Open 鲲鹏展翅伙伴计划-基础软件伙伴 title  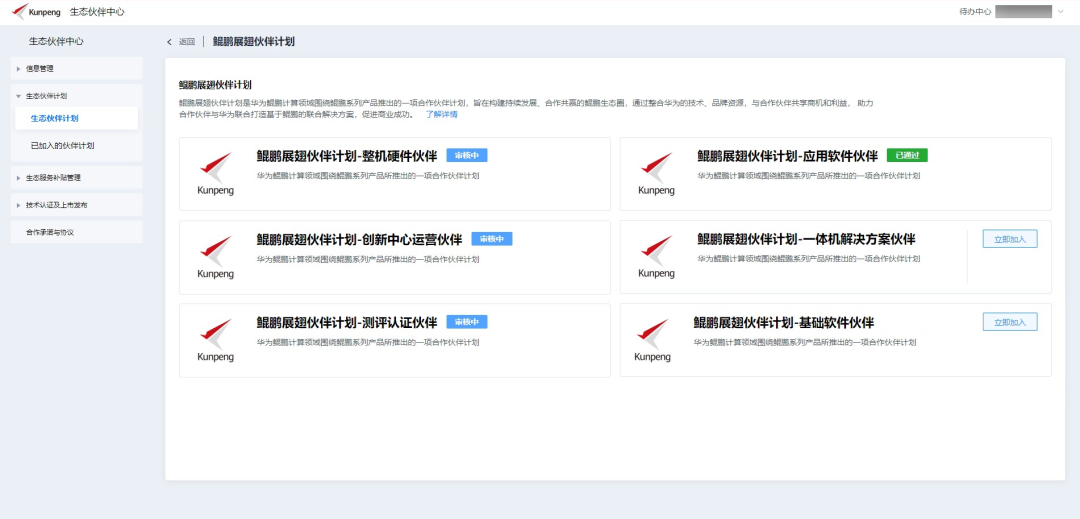[784, 323]
